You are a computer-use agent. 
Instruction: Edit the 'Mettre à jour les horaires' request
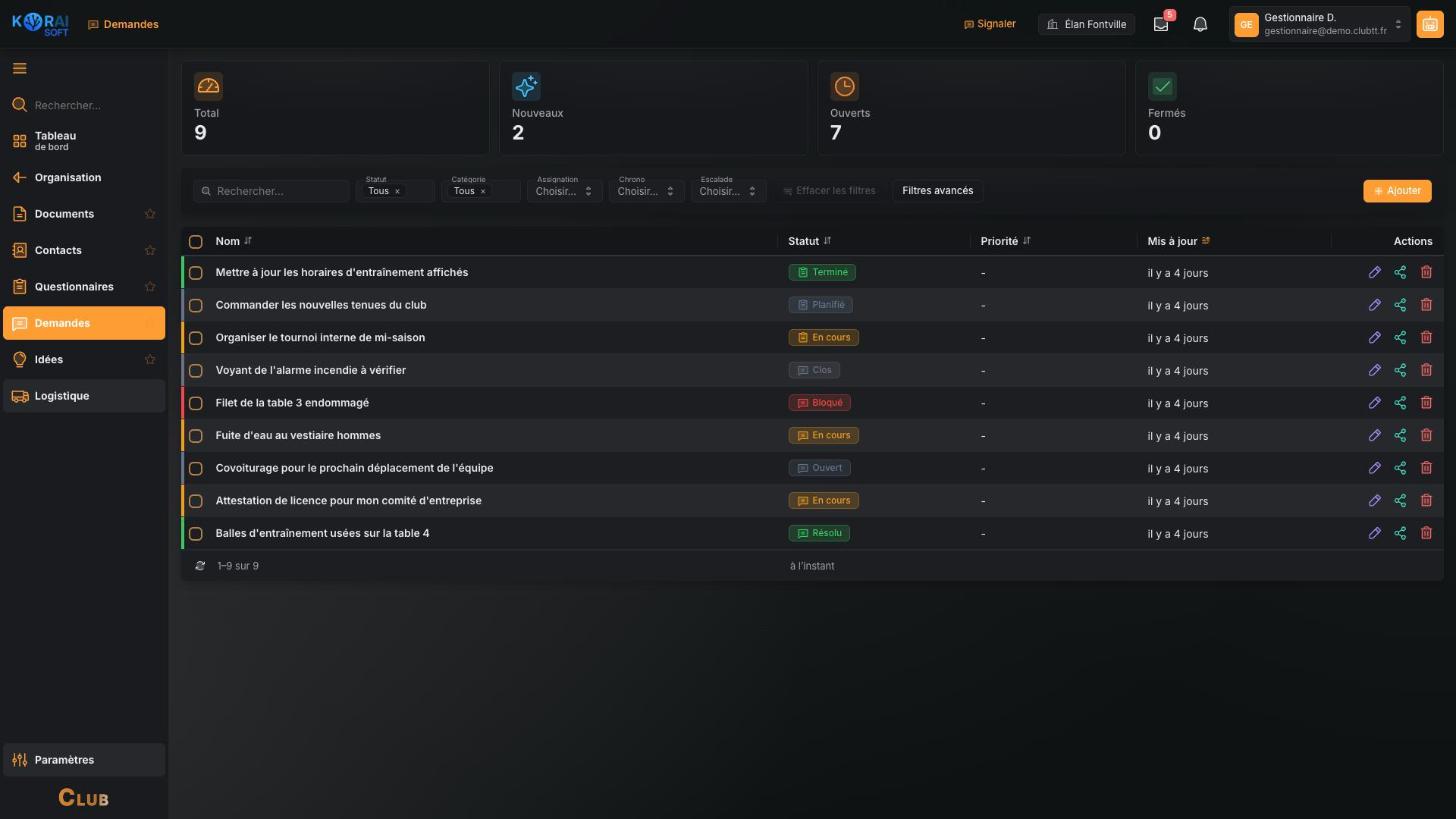1375,272
